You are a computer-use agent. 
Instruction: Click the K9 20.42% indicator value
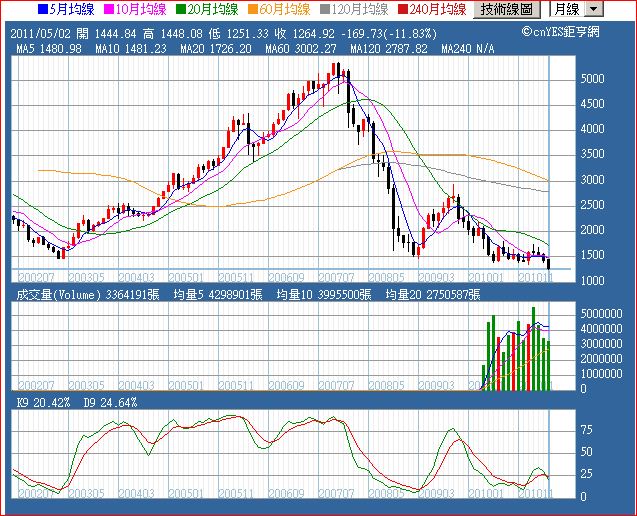[43, 403]
